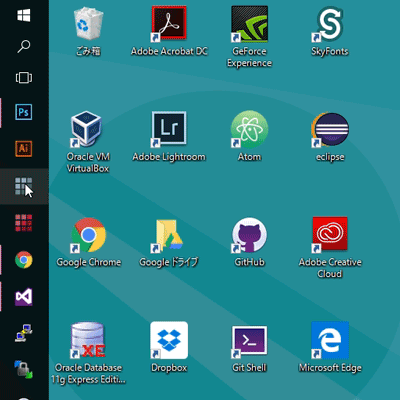This screenshot has height=400, width=400.
Task: Select the Oracle VM VirtualBox shortcut
Action: click(x=88, y=142)
